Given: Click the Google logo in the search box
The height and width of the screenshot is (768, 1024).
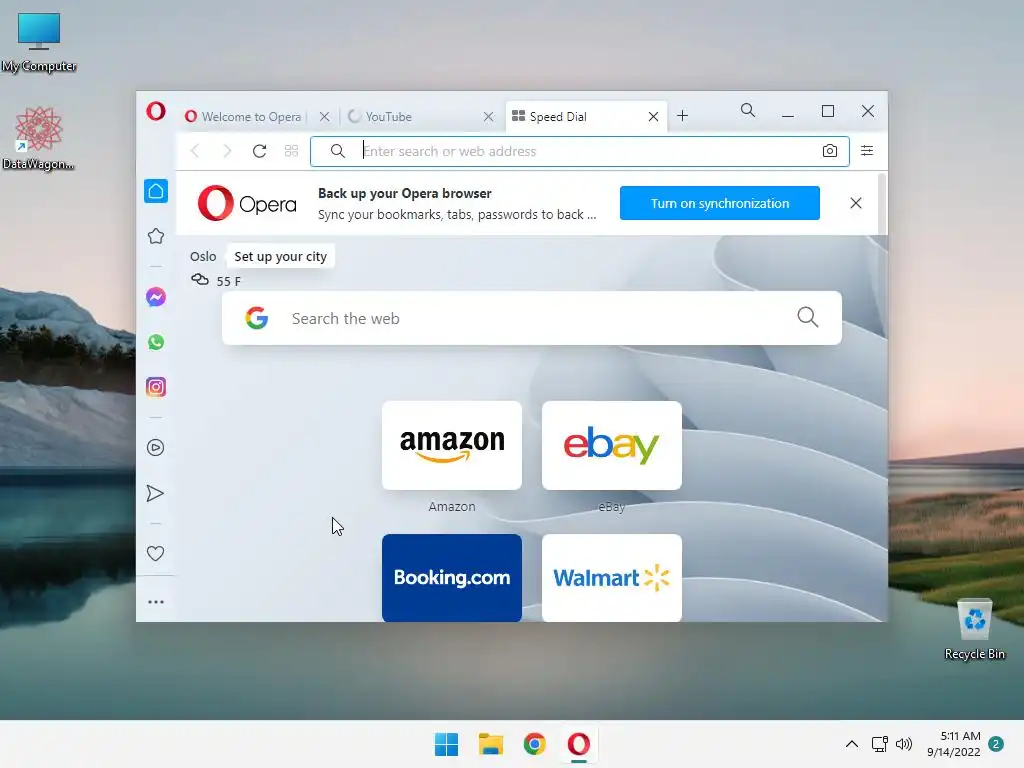Looking at the screenshot, I should (257, 318).
